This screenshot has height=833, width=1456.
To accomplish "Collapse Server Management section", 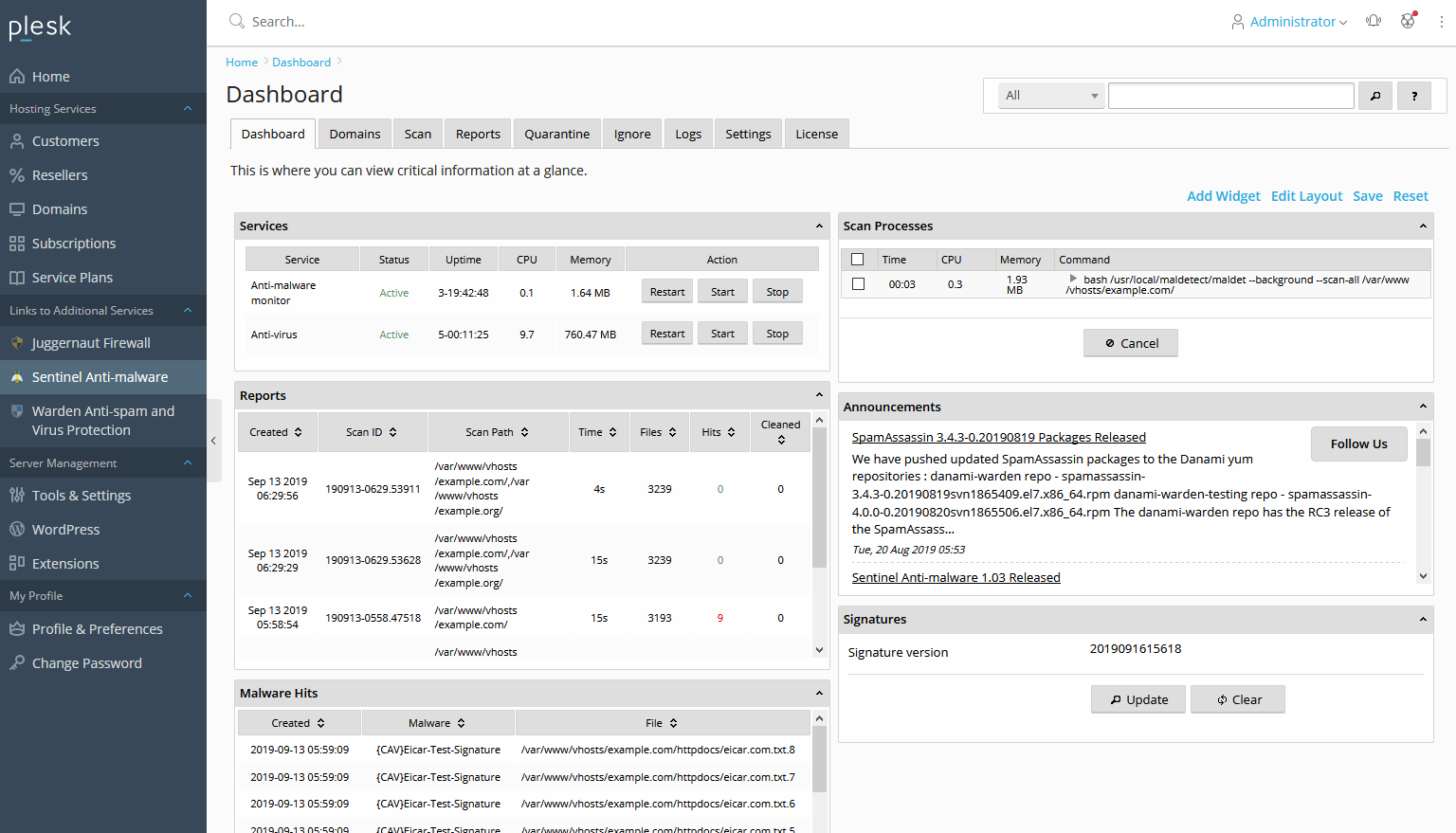I will (188, 463).
